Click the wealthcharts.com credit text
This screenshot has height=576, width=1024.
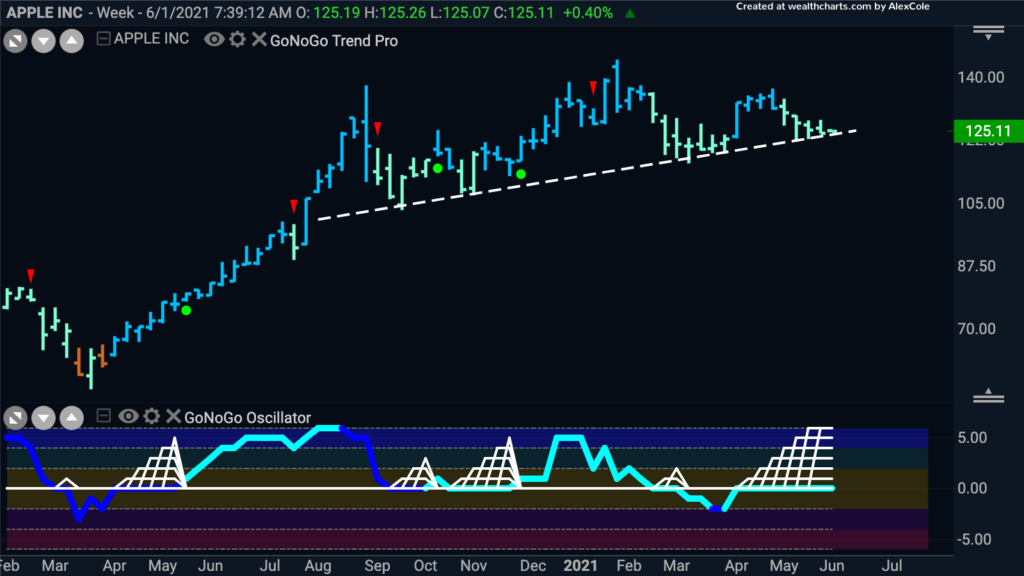[833, 7]
